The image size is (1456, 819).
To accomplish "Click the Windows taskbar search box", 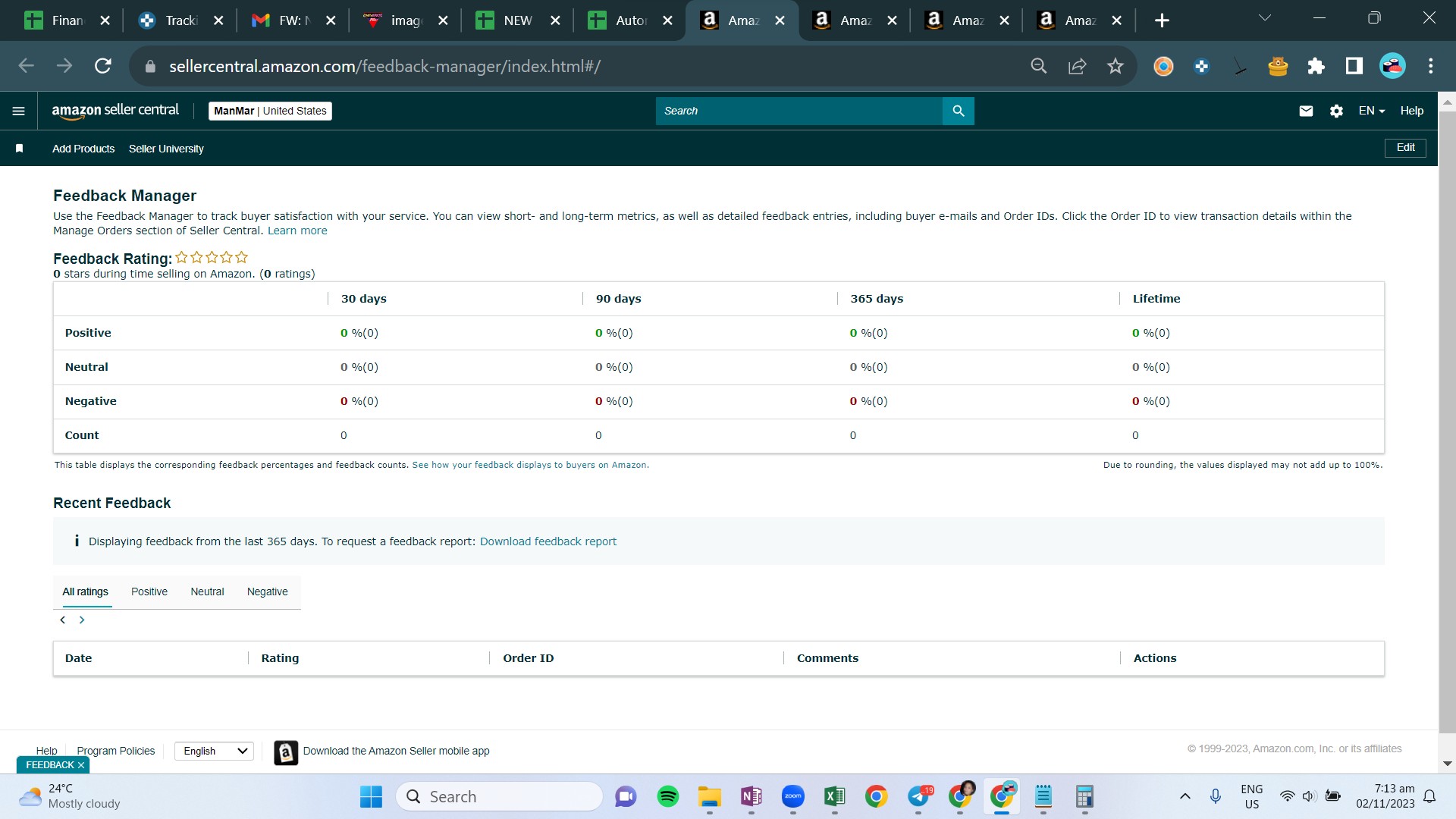I will tap(499, 797).
